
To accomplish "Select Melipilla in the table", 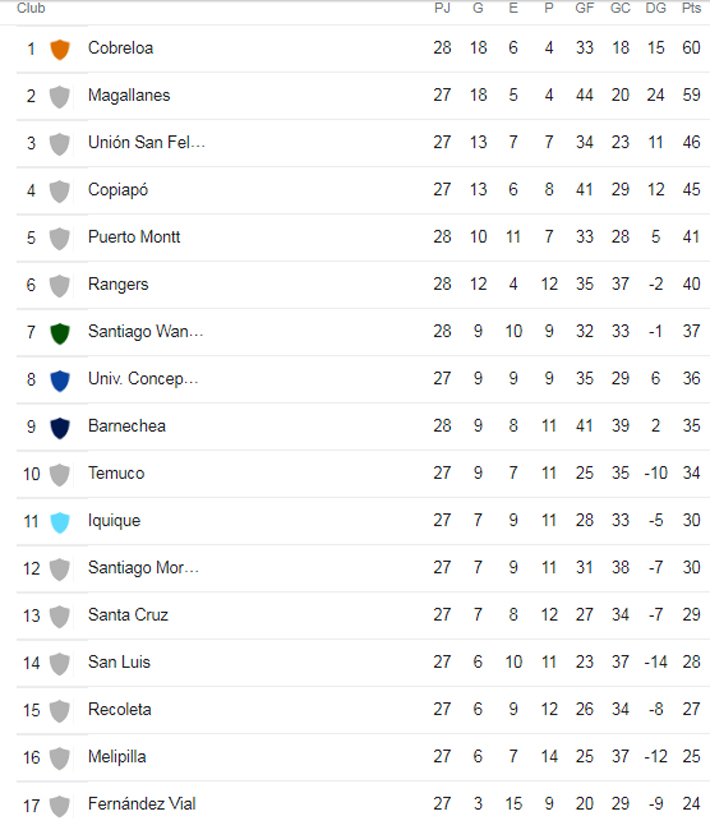I will [117, 757].
